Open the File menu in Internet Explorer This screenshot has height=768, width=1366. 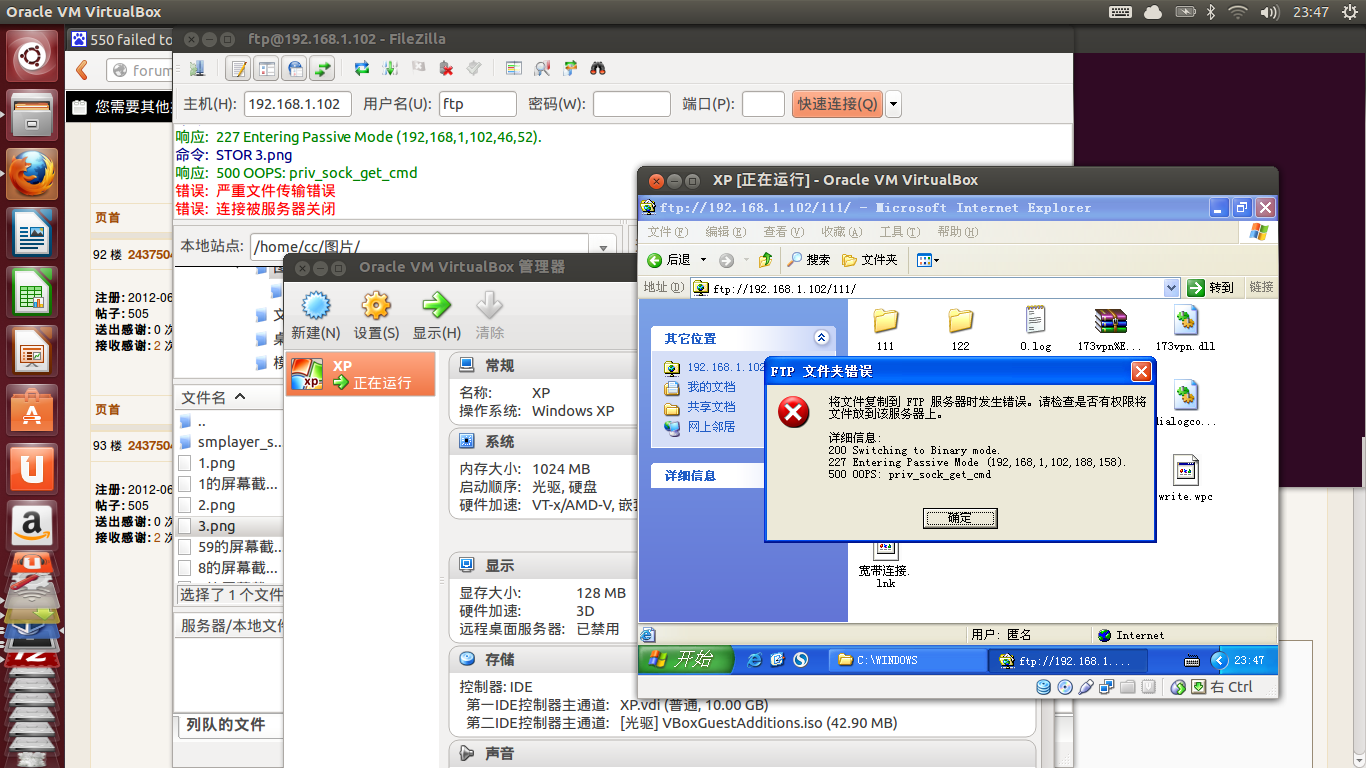667,232
